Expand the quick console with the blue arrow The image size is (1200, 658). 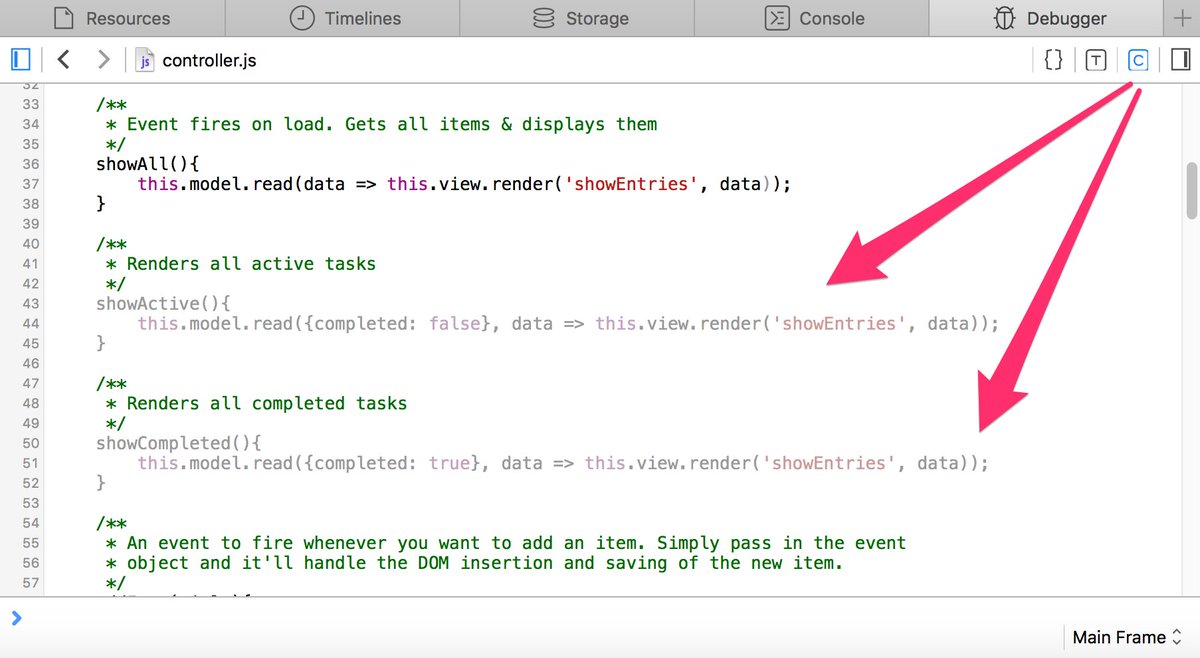[x=19, y=617]
